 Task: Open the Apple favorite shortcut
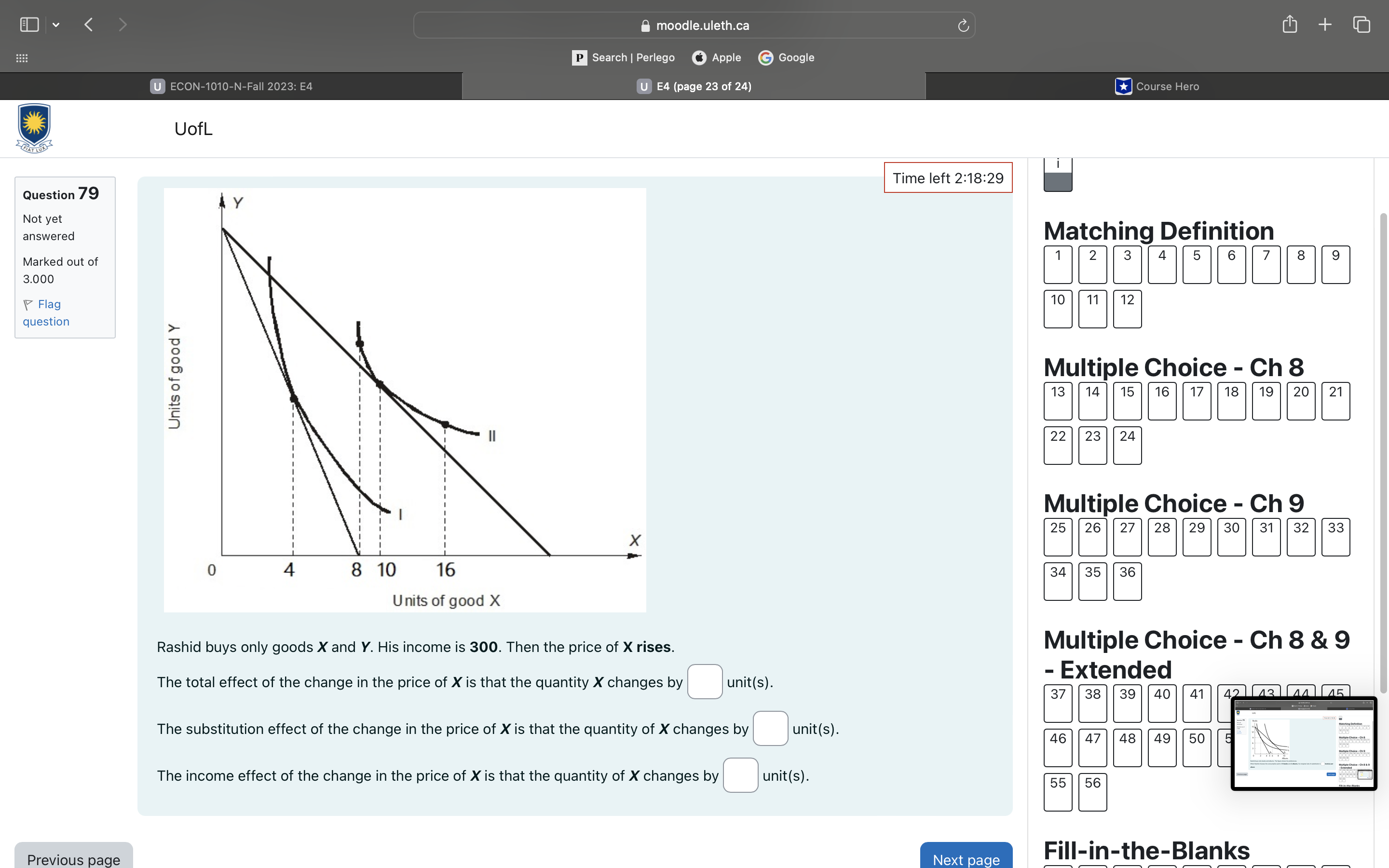click(716, 57)
